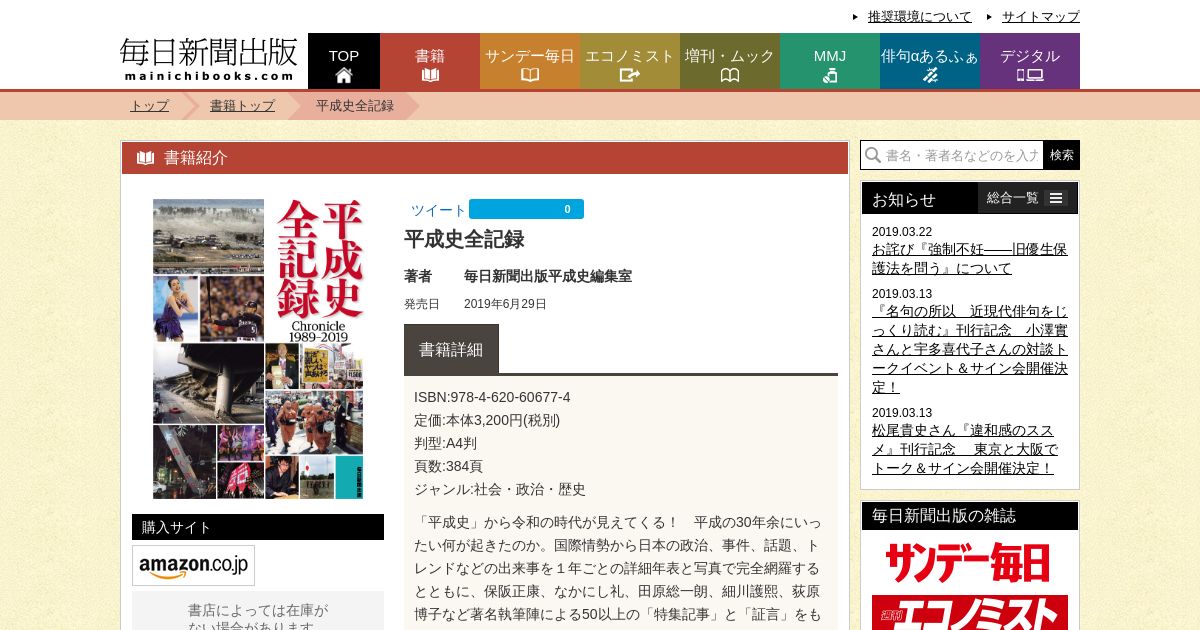Open the amazon.co.jp purchase link
Viewport: 1200px width, 630px height.
[x=193, y=565]
